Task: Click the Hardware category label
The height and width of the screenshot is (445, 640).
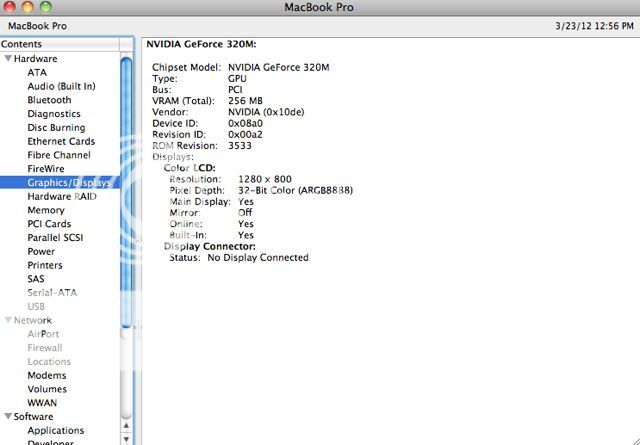Action: (36, 59)
